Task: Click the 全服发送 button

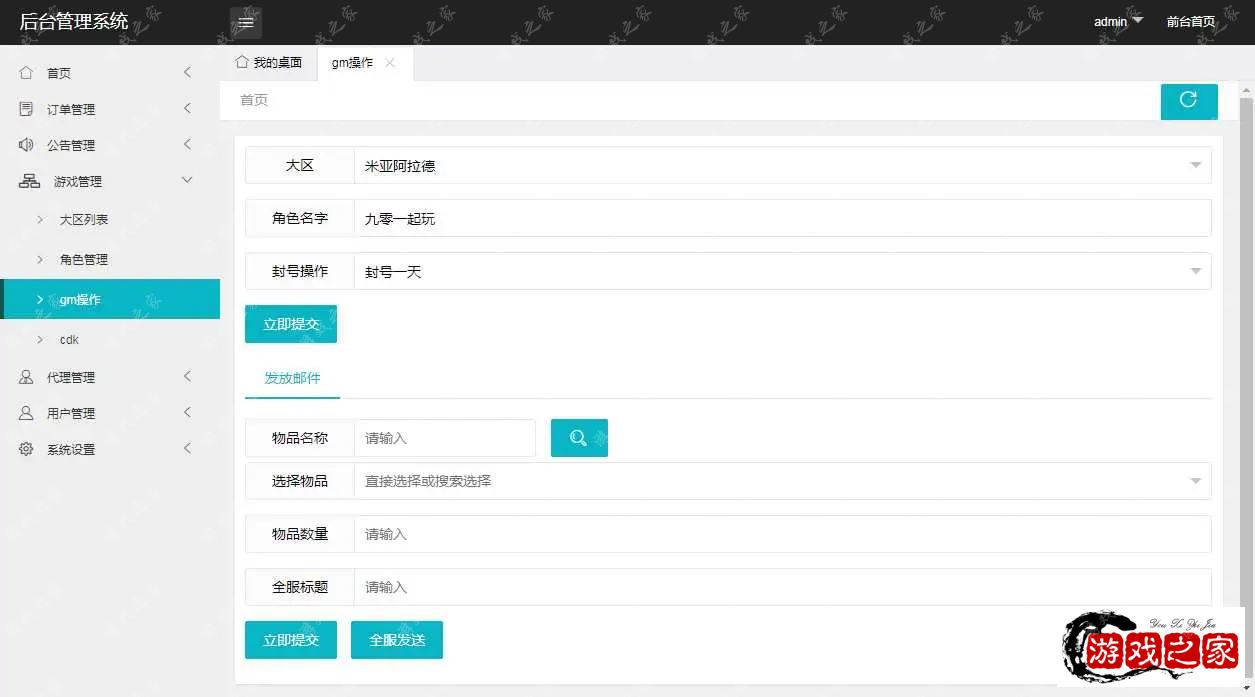Action: [396, 640]
